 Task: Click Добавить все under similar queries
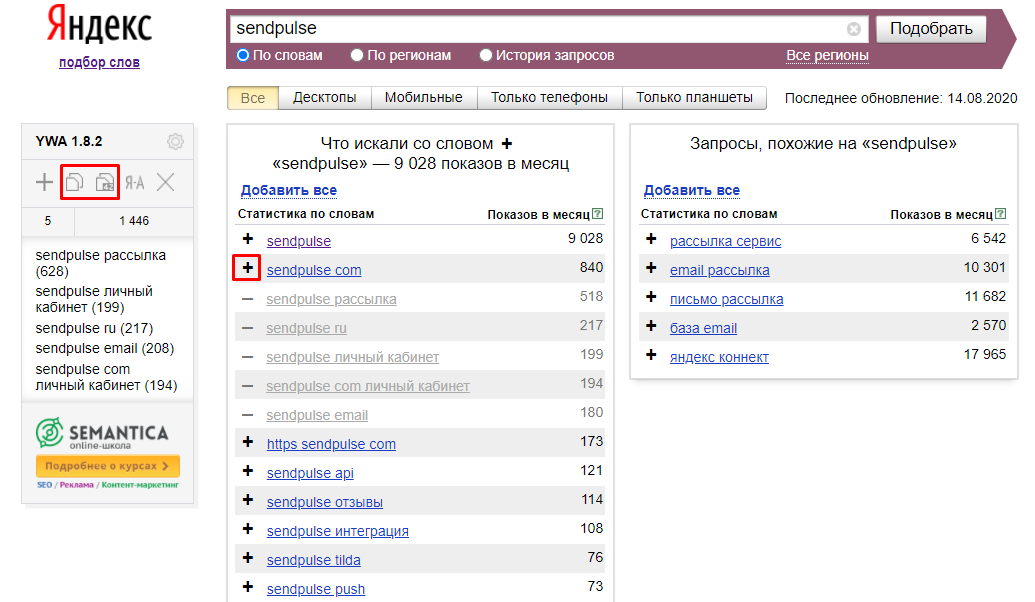(x=691, y=190)
